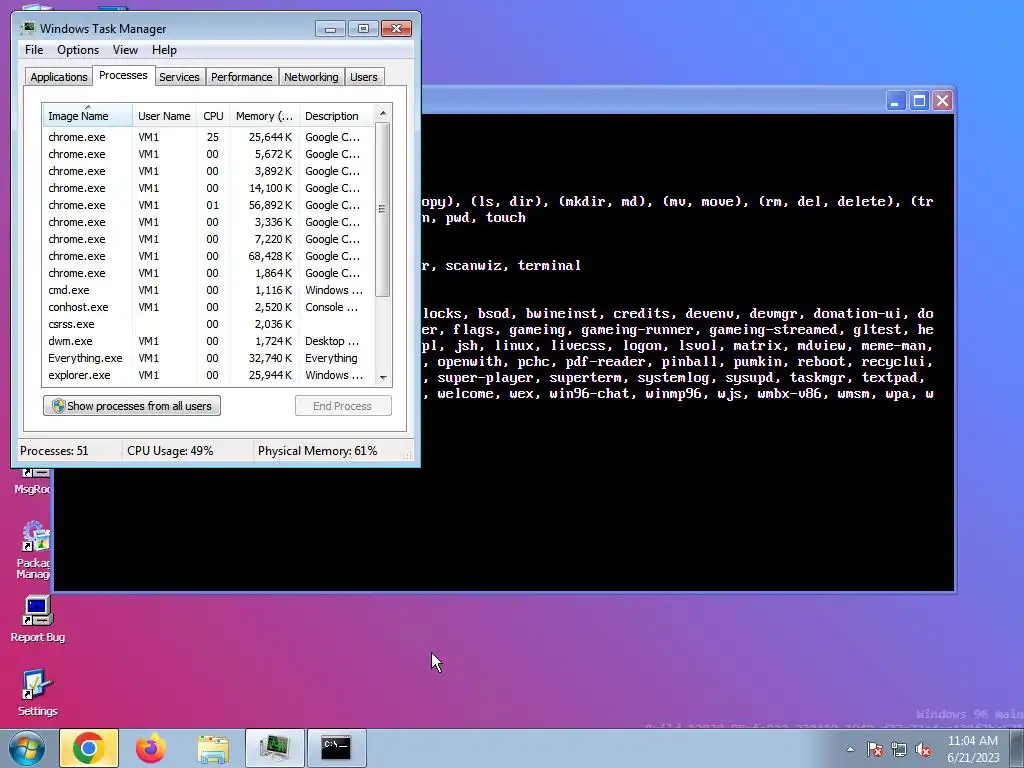Show hidden system tray icons arrow
The image size is (1024, 768).
850,749
